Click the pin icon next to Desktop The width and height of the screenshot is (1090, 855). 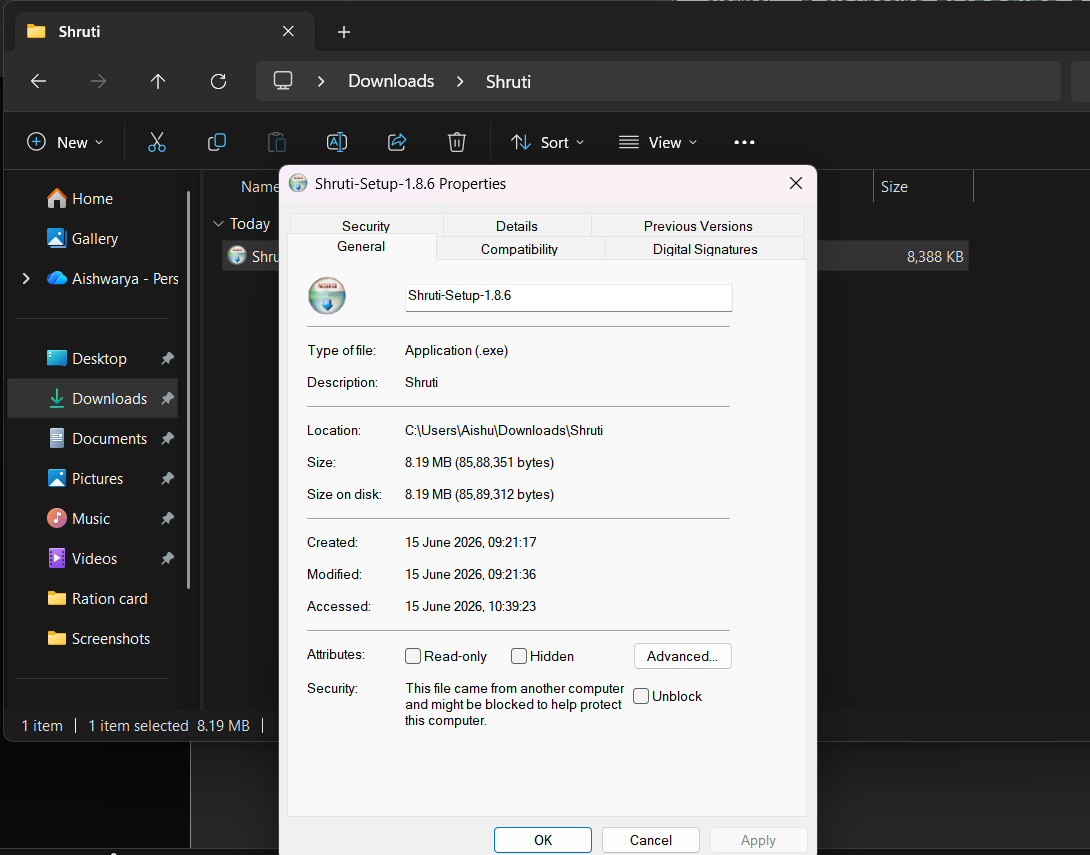pyautogui.click(x=168, y=359)
